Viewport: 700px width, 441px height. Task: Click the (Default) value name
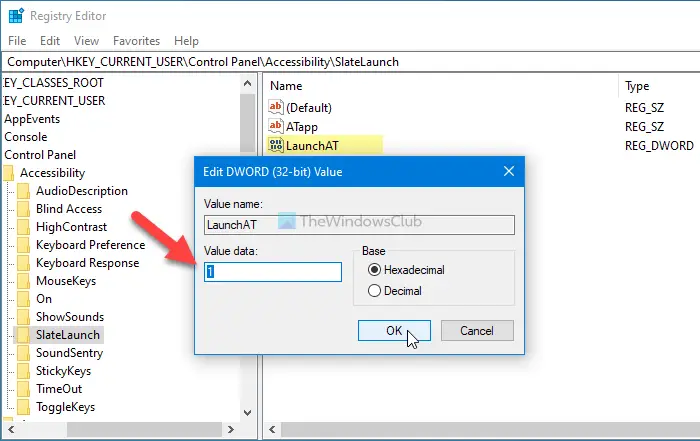pyautogui.click(x=309, y=108)
